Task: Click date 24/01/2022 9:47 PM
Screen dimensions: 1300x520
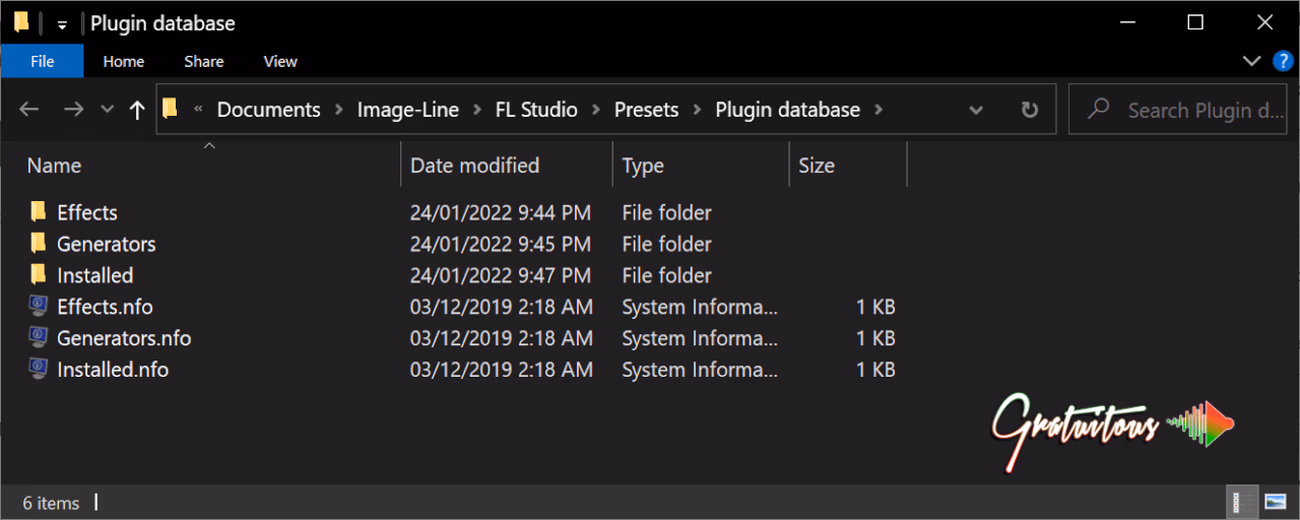Action: 501,274
